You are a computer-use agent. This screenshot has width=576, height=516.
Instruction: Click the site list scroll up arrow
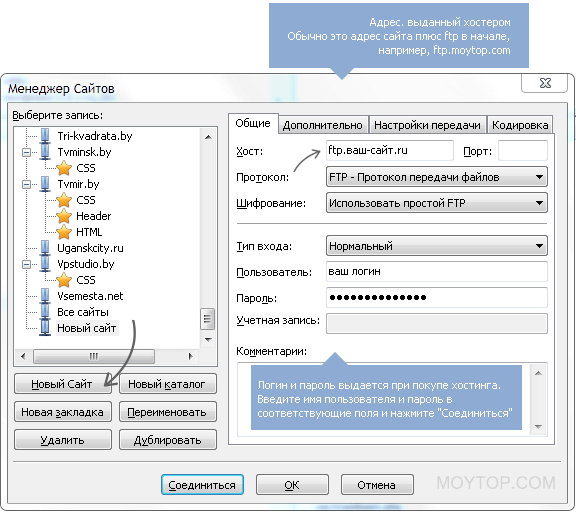[208, 137]
